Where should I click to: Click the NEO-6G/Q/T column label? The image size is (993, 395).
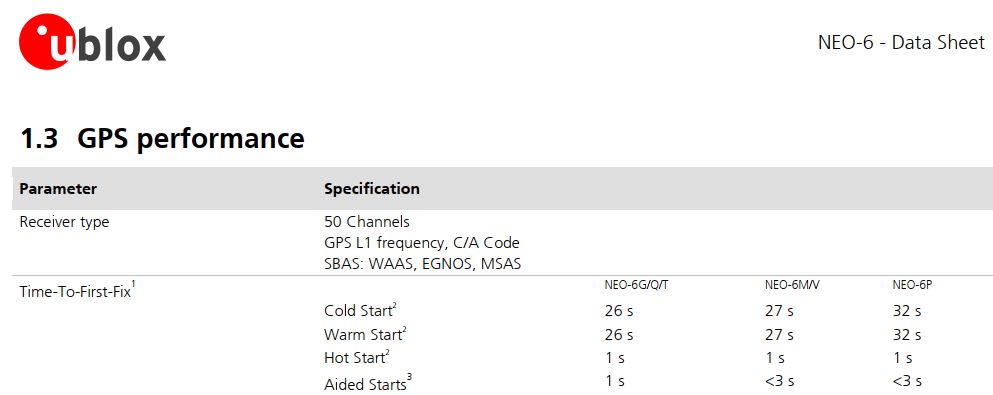pos(636,285)
